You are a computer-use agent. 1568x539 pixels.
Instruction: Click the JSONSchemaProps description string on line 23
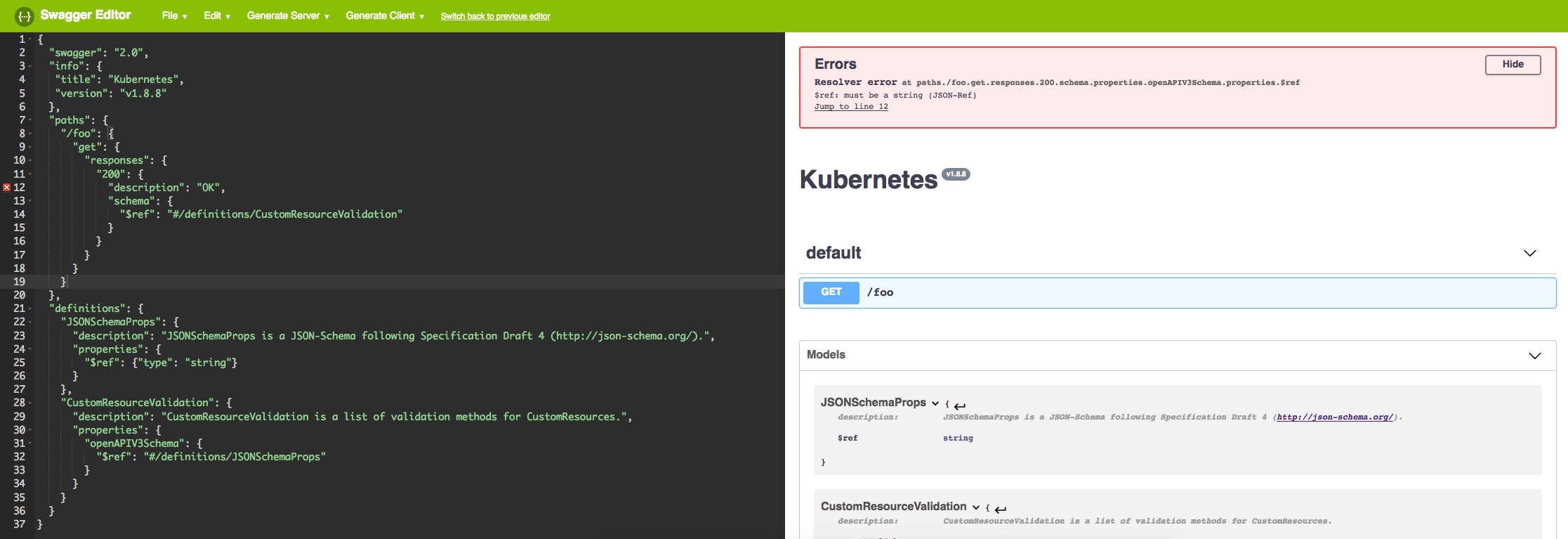coord(435,336)
